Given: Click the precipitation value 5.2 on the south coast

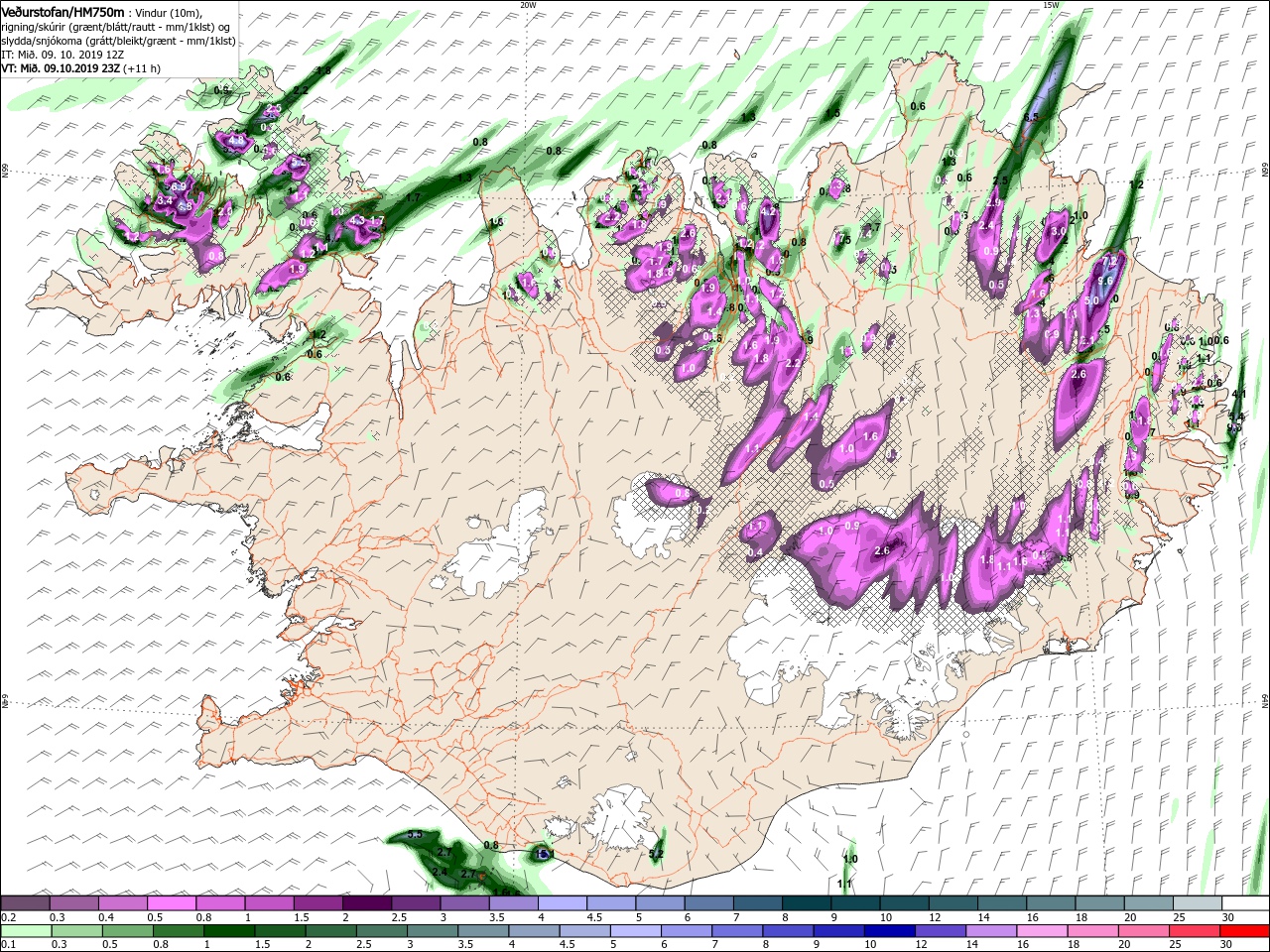Looking at the screenshot, I should point(655,854).
